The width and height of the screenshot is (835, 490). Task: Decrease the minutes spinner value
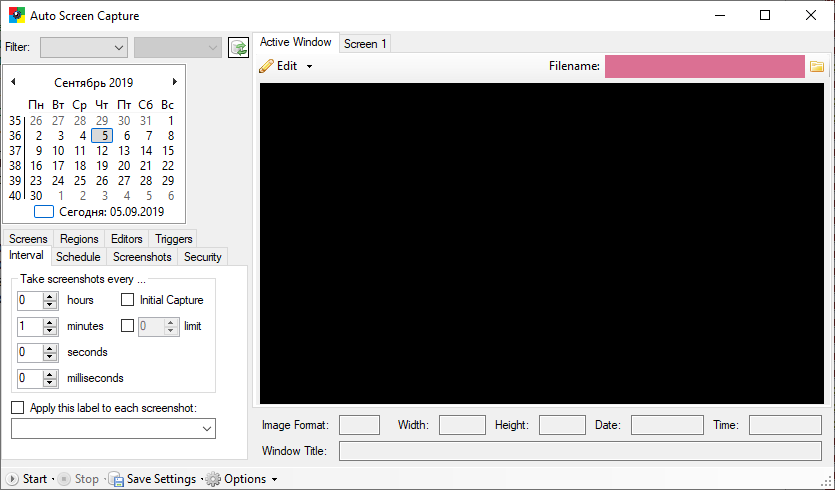click(50, 331)
